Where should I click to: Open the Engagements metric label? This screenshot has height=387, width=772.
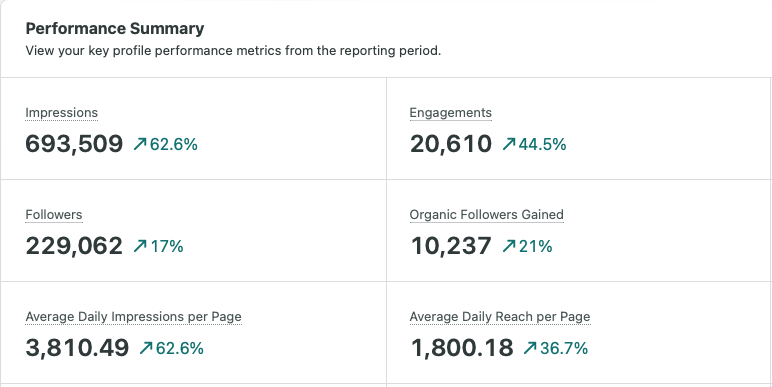[450, 113]
